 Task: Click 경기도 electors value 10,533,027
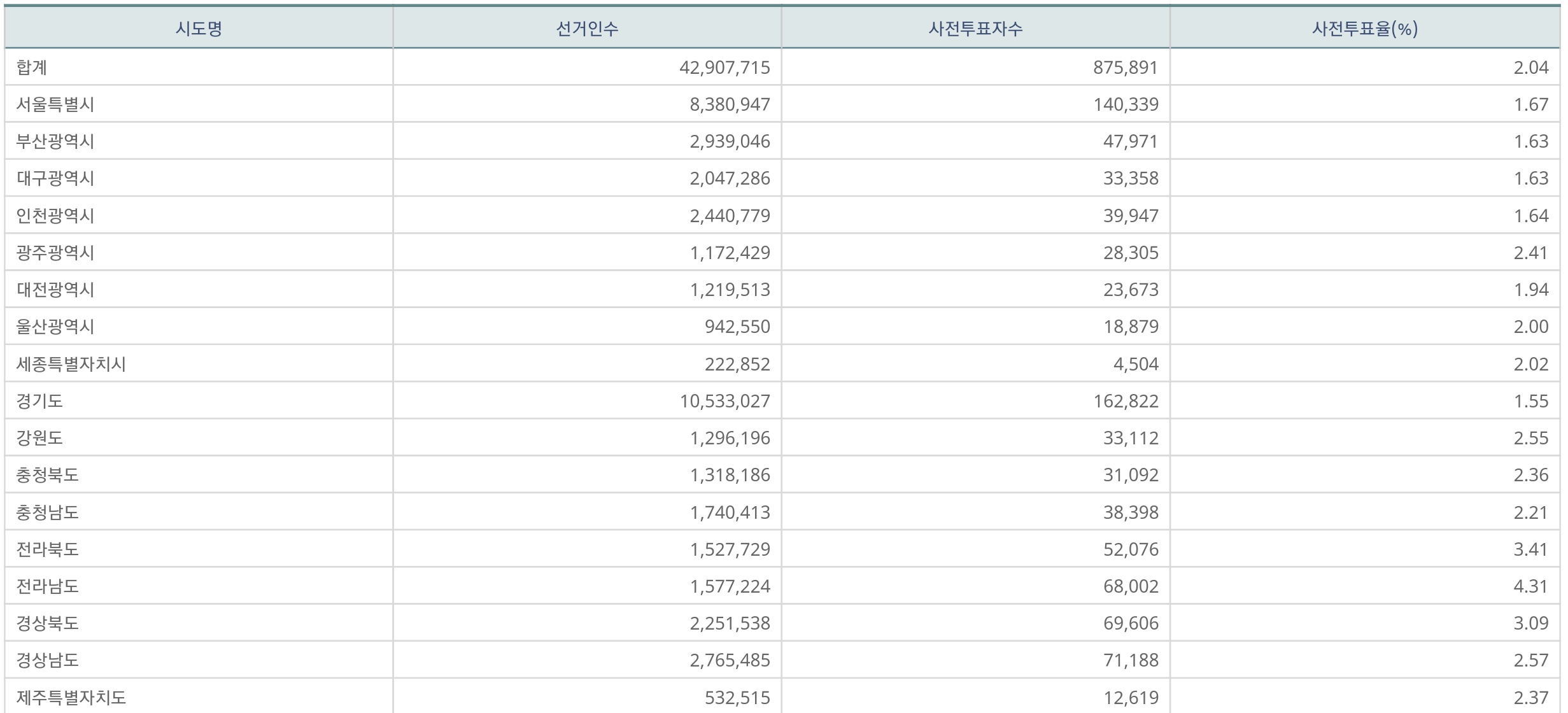(x=724, y=400)
